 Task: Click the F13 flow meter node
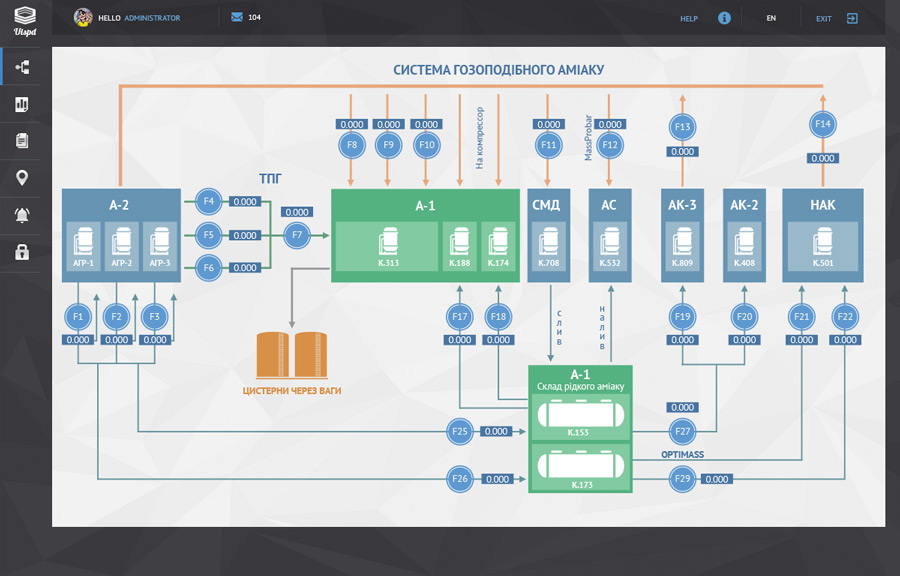point(683,127)
